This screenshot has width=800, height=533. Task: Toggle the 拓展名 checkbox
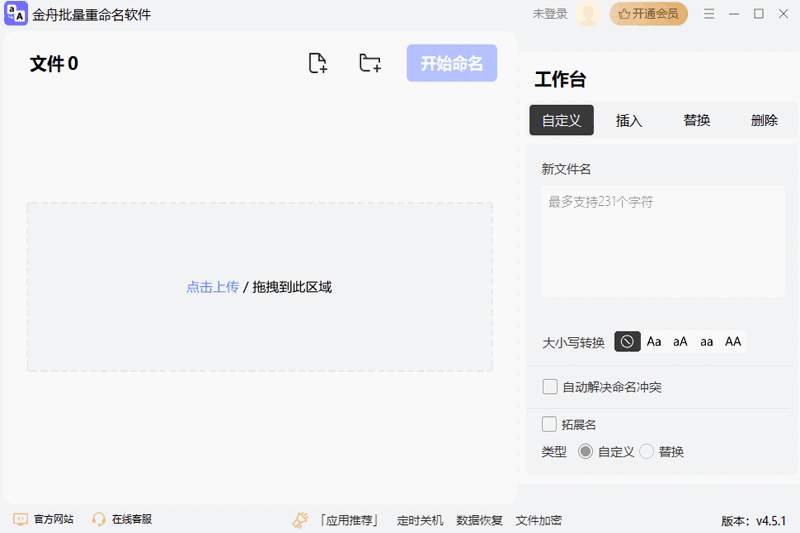(x=550, y=424)
